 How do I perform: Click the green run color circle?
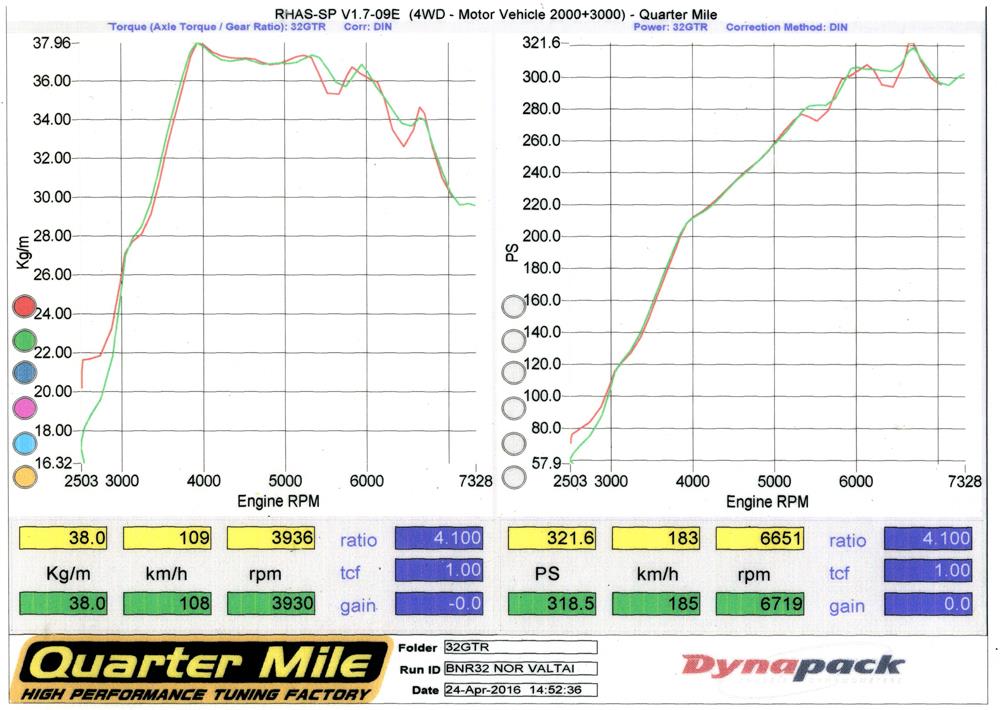(24, 340)
